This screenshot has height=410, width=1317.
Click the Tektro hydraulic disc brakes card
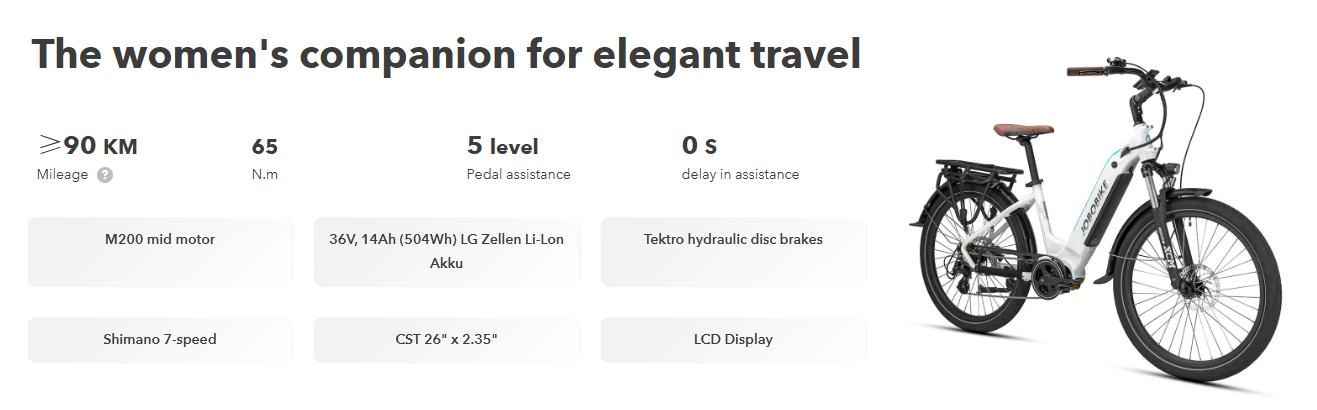(733, 252)
